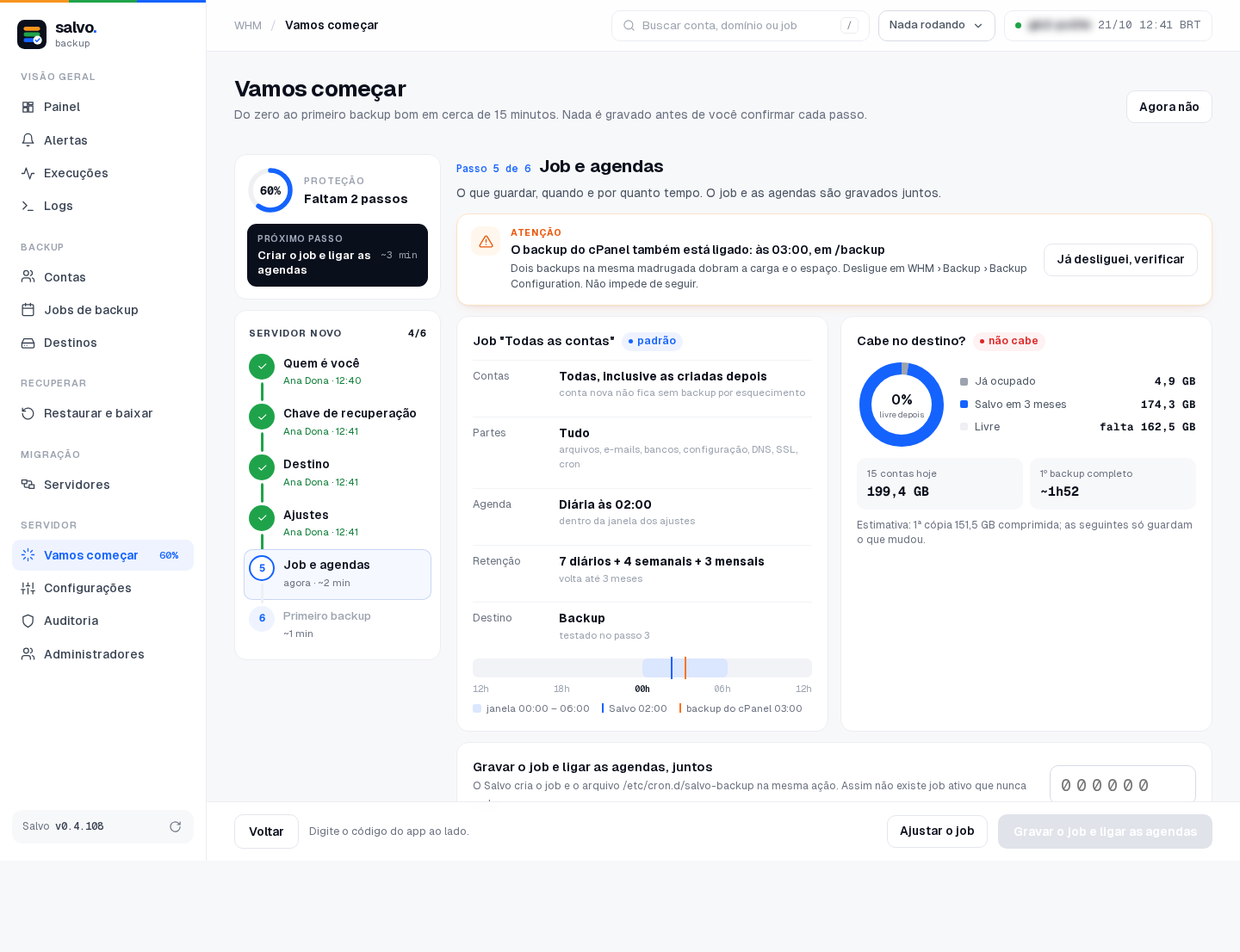1240x952 pixels.
Task: Click the six-digit app code input
Action: click(x=1123, y=785)
